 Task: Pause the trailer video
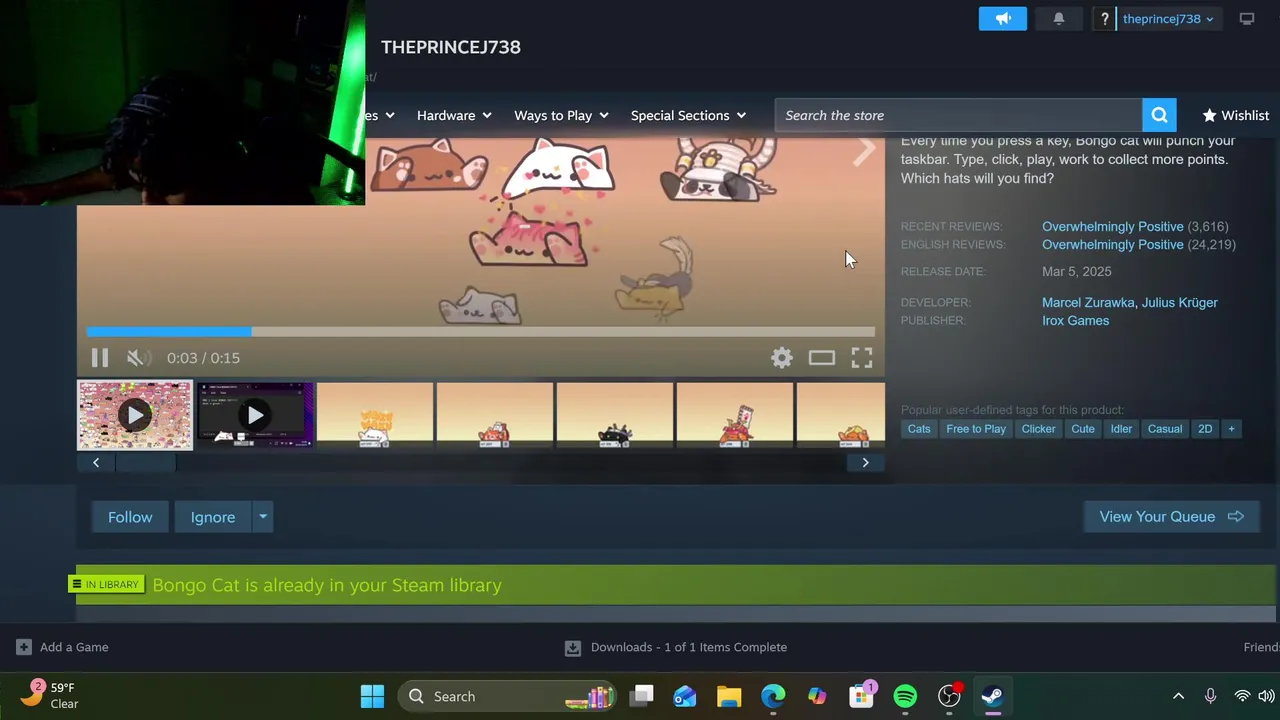[99, 358]
